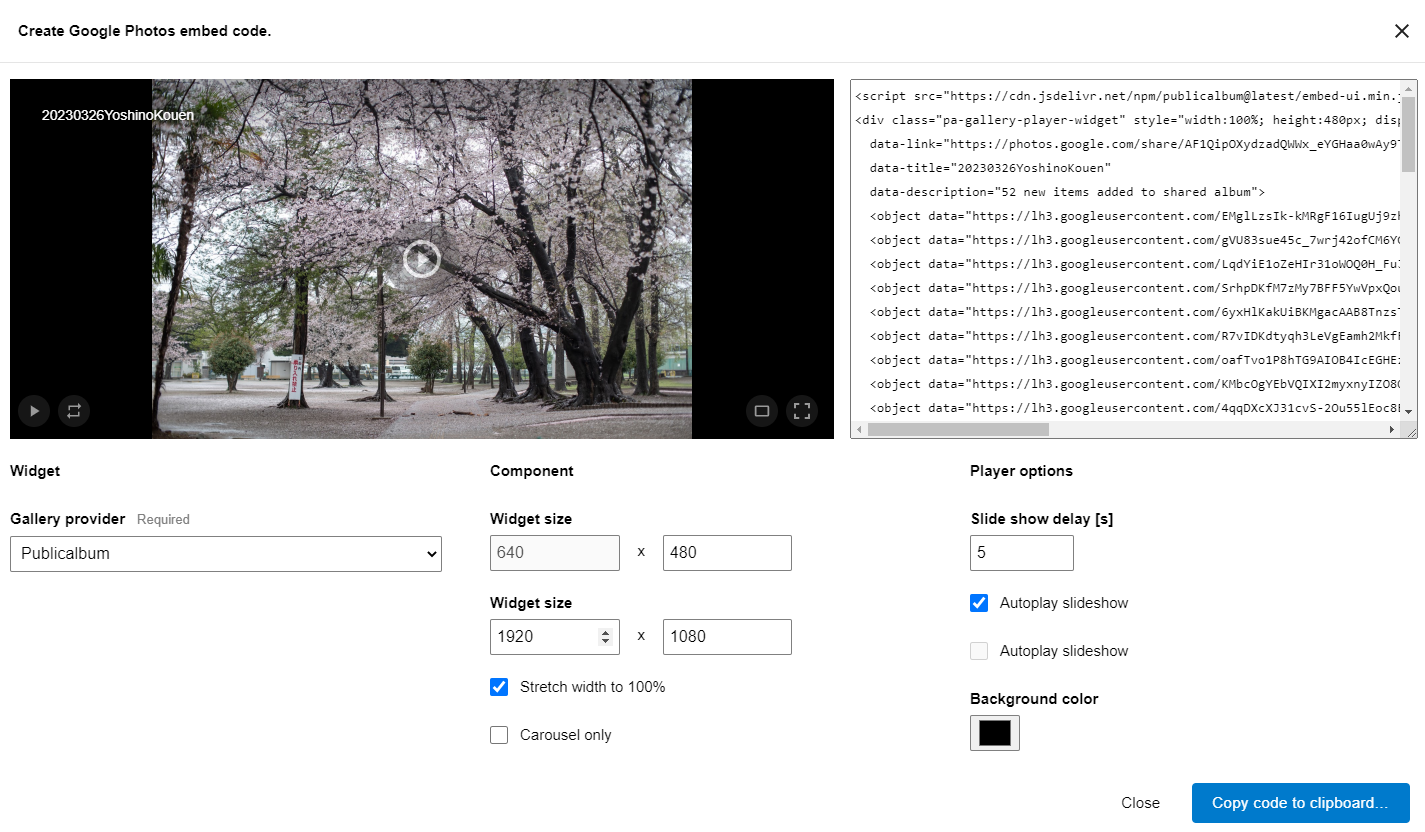The width and height of the screenshot is (1425, 832).
Task: Toggle the carousel view icon in player
Action: [x=762, y=411]
